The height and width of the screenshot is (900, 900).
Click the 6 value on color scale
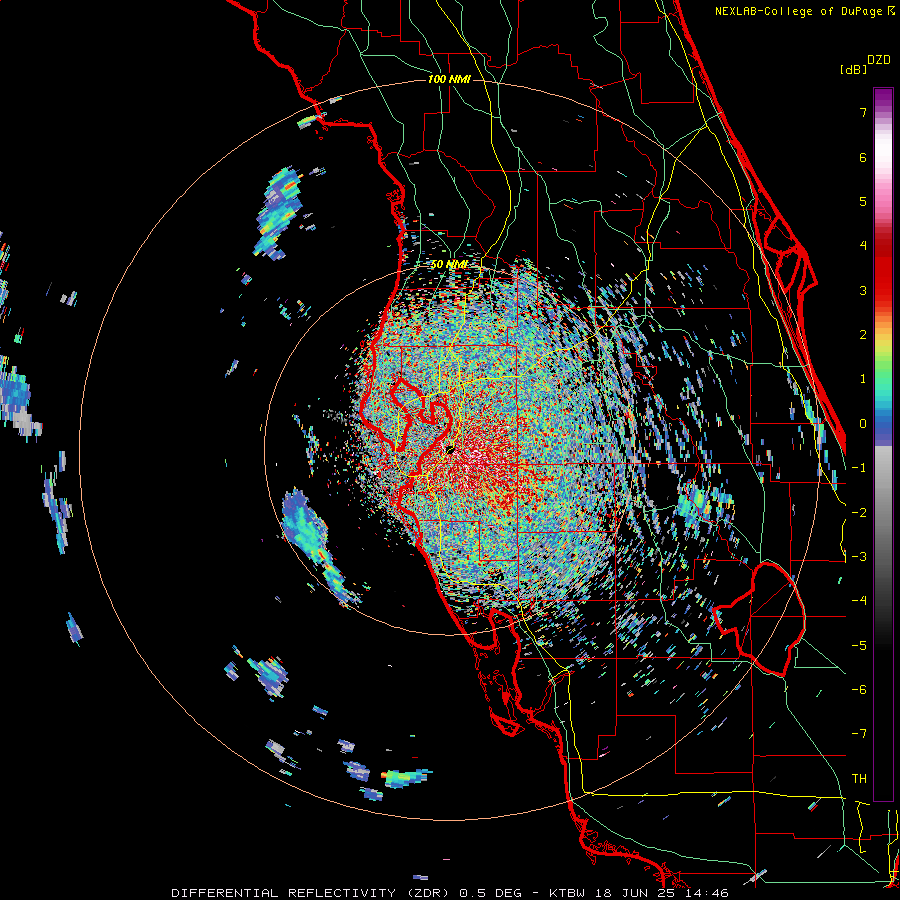(x=863, y=157)
